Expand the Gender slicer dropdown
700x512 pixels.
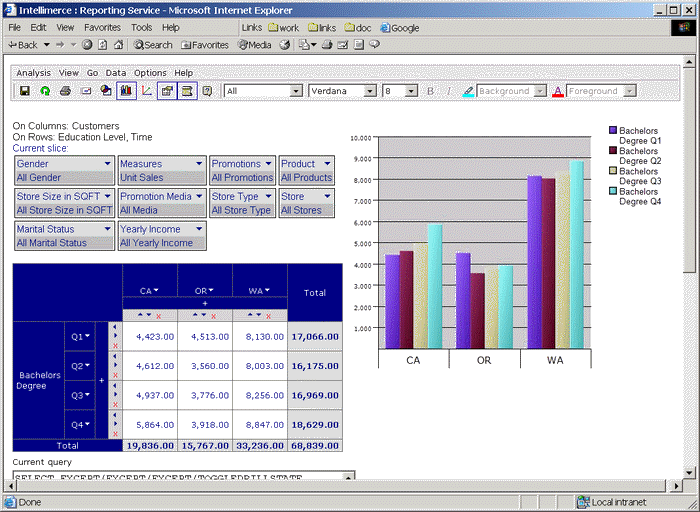[x=108, y=164]
